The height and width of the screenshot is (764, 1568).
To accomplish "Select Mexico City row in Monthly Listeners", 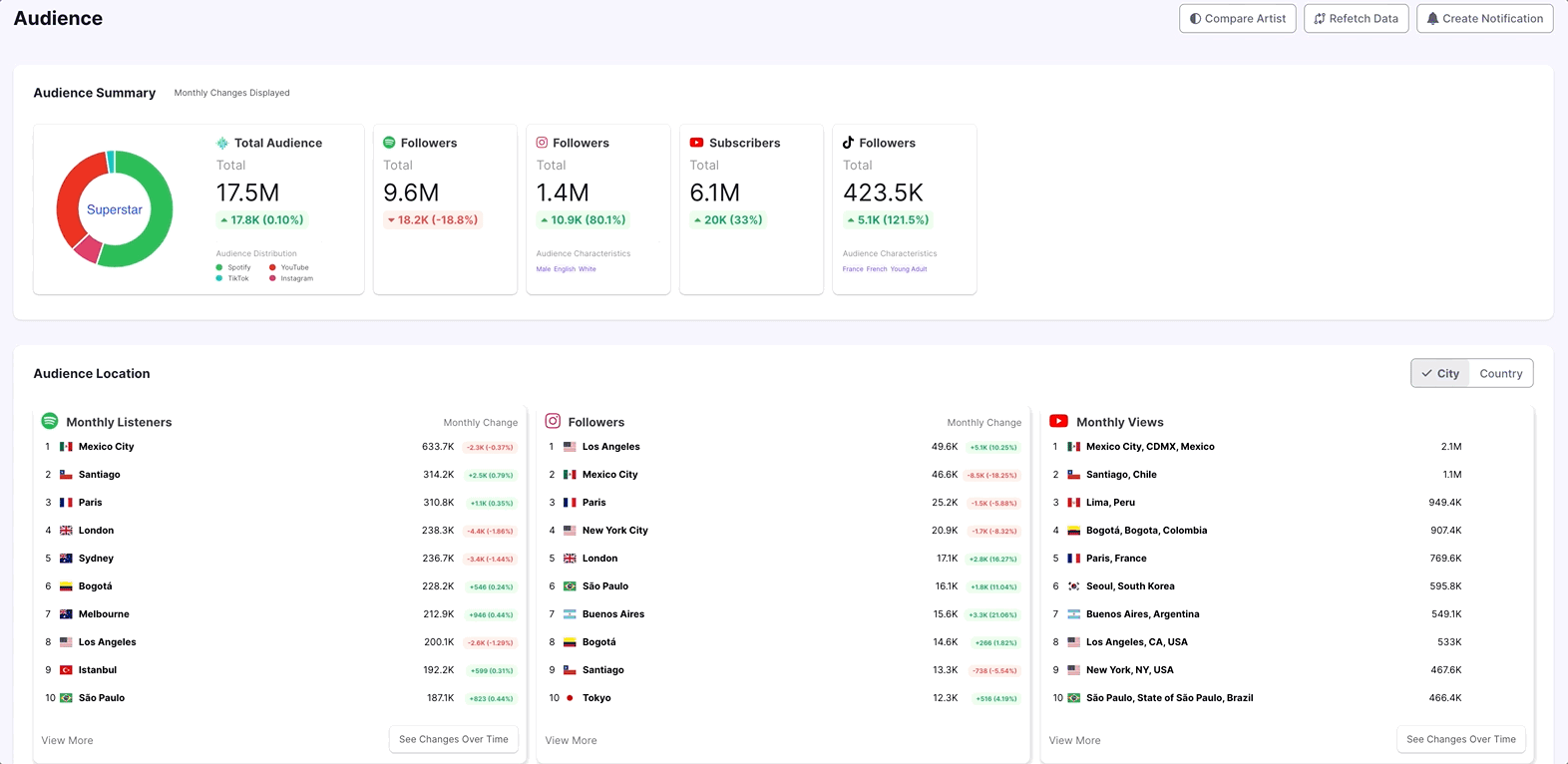I will click(x=106, y=447).
